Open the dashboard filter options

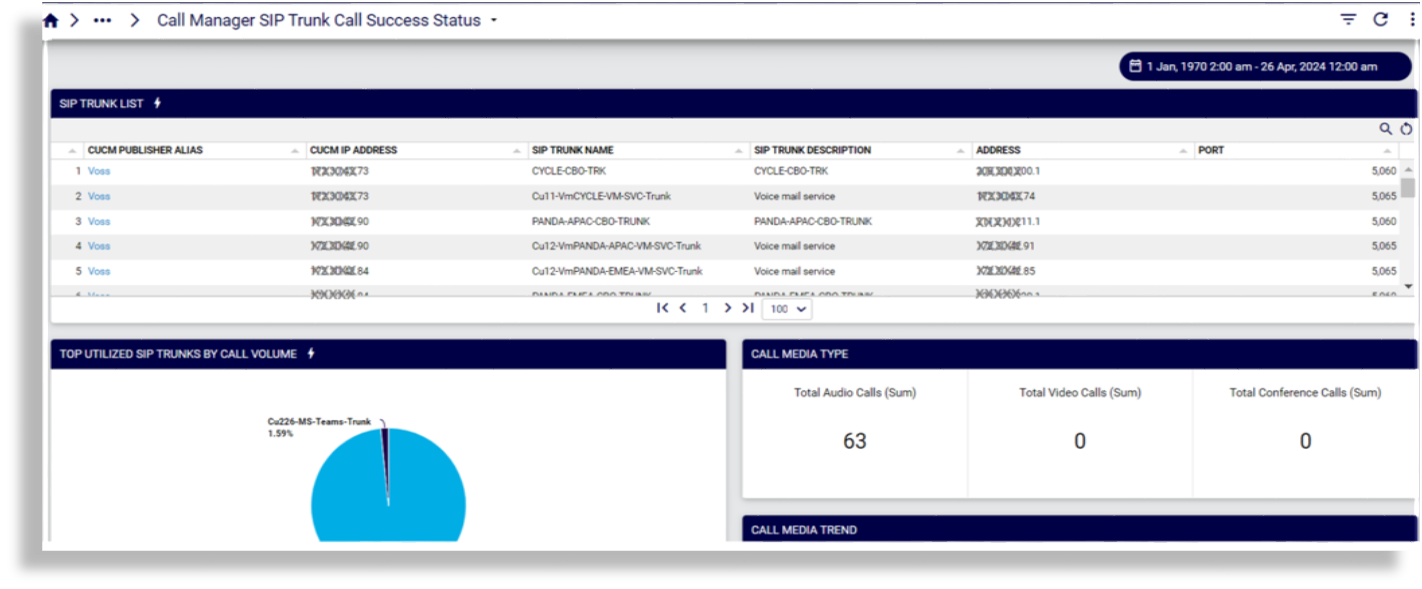coord(1347,19)
